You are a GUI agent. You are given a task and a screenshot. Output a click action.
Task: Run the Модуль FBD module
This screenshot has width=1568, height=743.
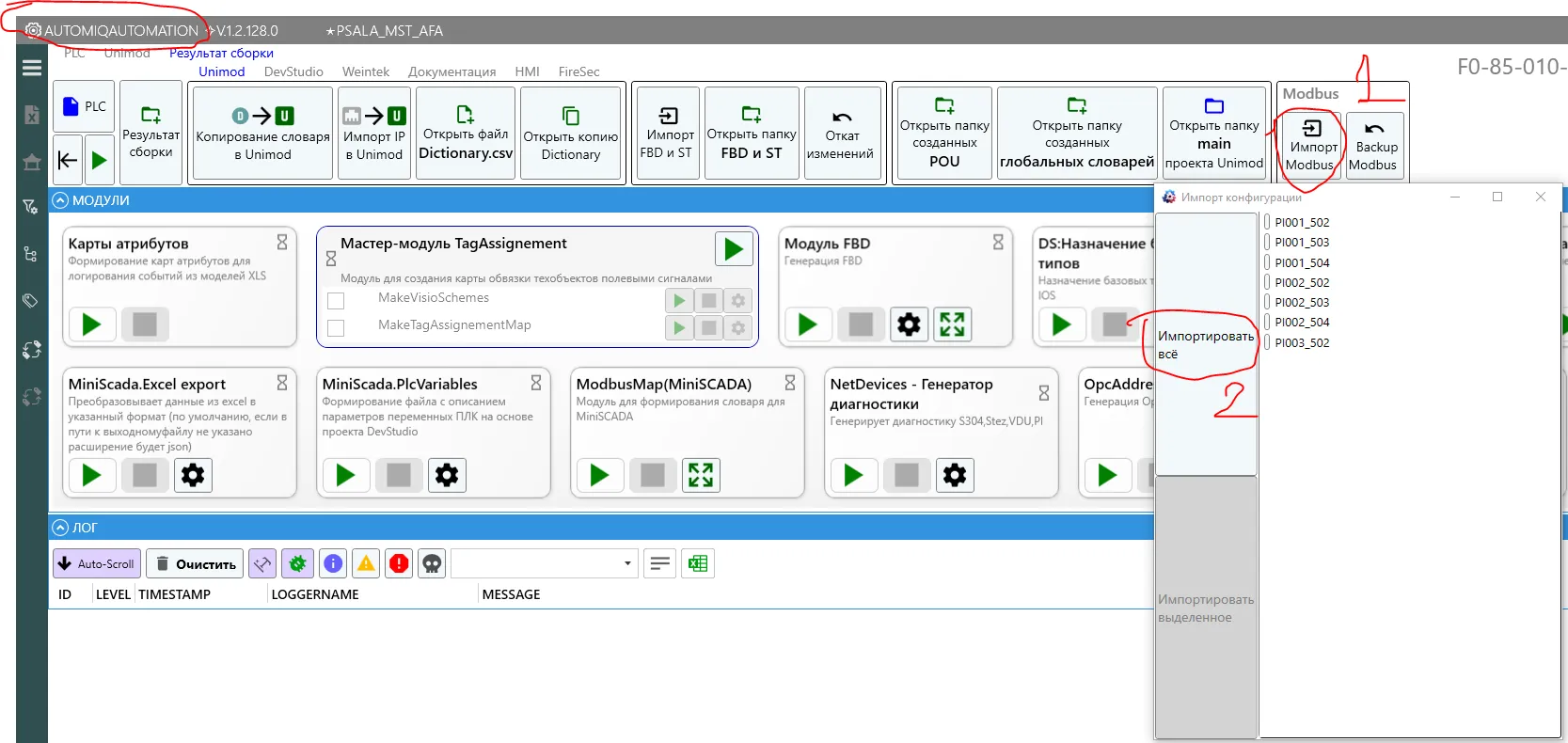tap(807, 324)
